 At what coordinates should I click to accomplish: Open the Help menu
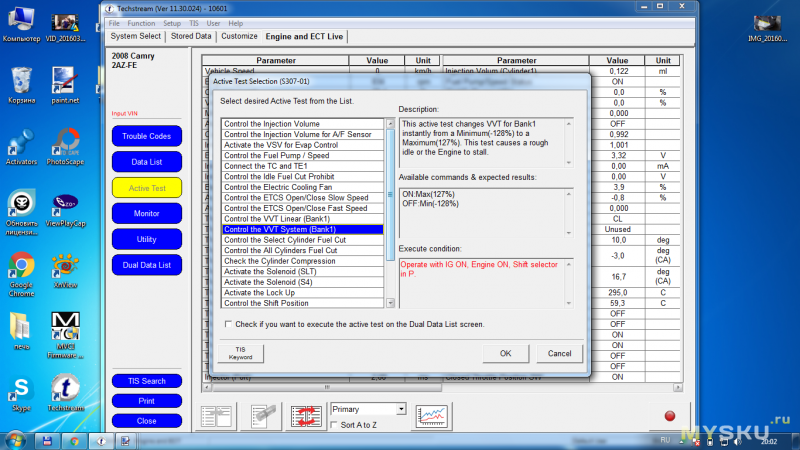click(x=236, y=23)
